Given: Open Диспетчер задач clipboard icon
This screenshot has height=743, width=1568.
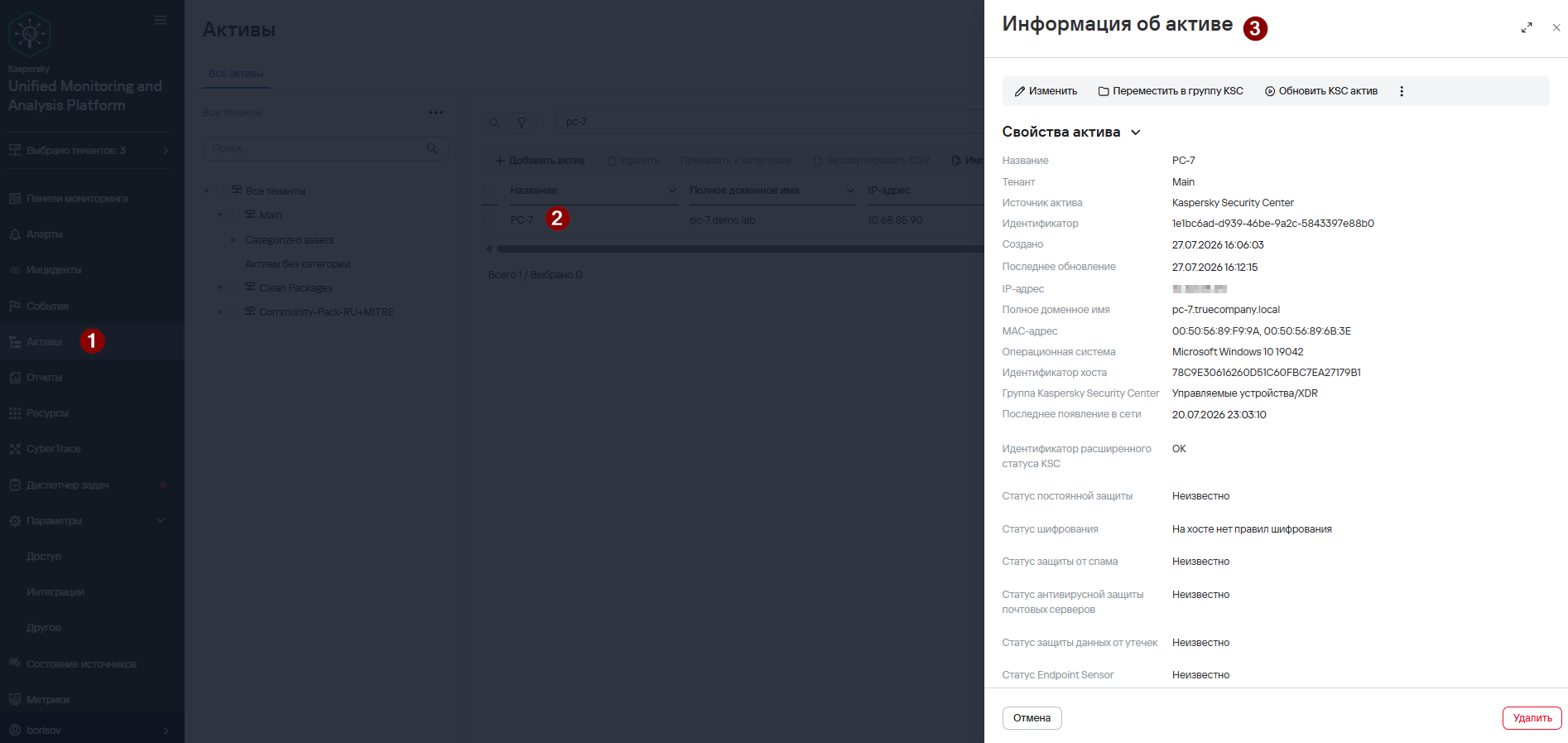Looking at the screenshot, I should (x=15, y=485).
